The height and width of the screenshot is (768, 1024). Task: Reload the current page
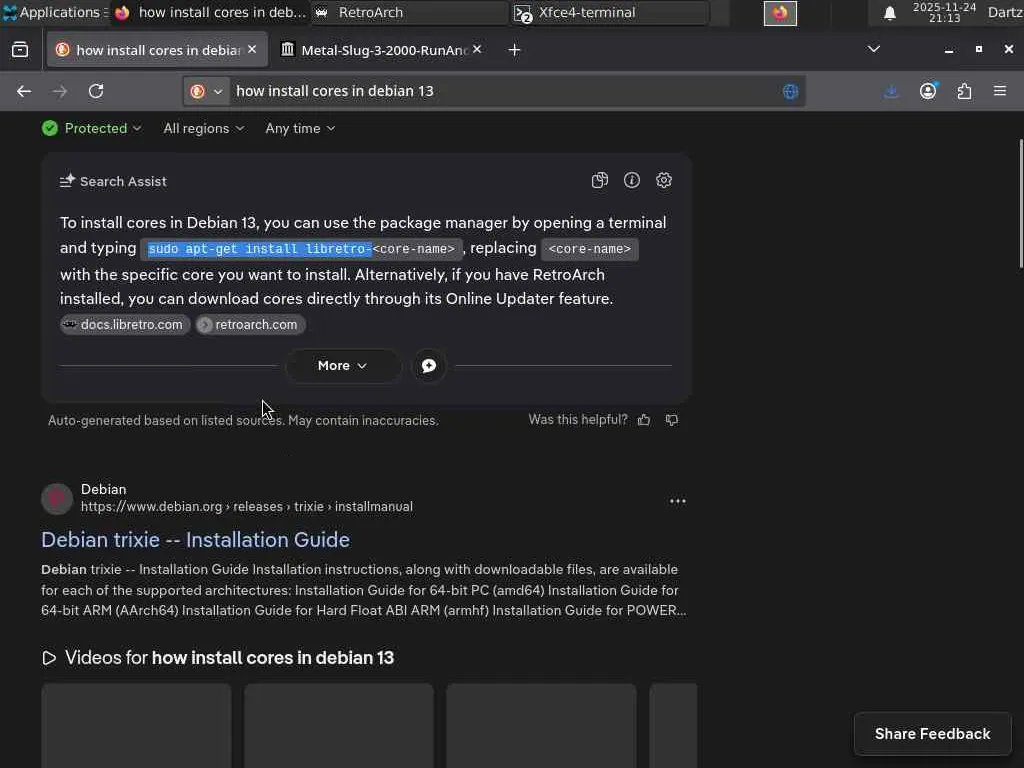pyautogui.click(x=96, y=91)
